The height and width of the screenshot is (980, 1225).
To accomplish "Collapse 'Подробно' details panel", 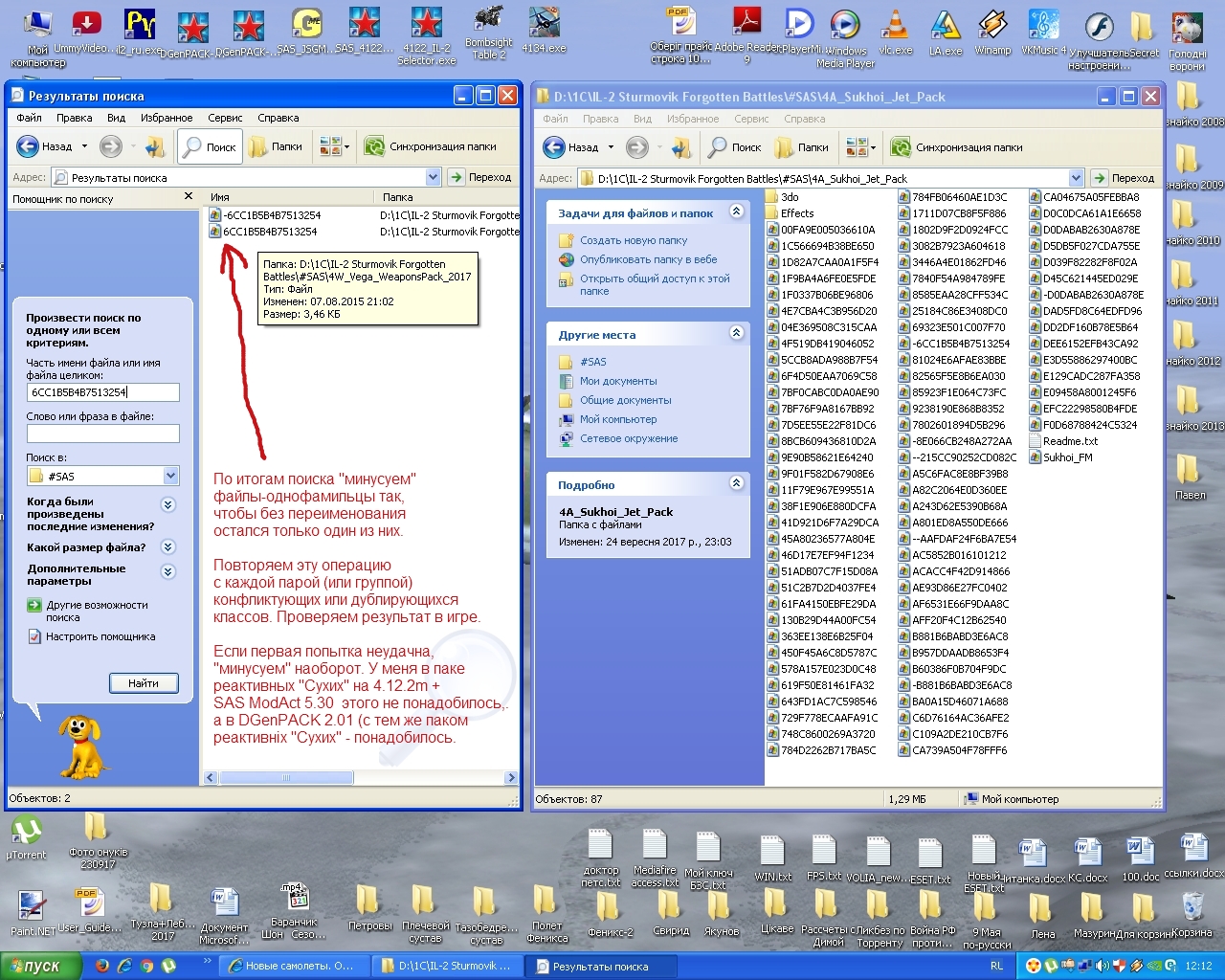I will point(736,483).
